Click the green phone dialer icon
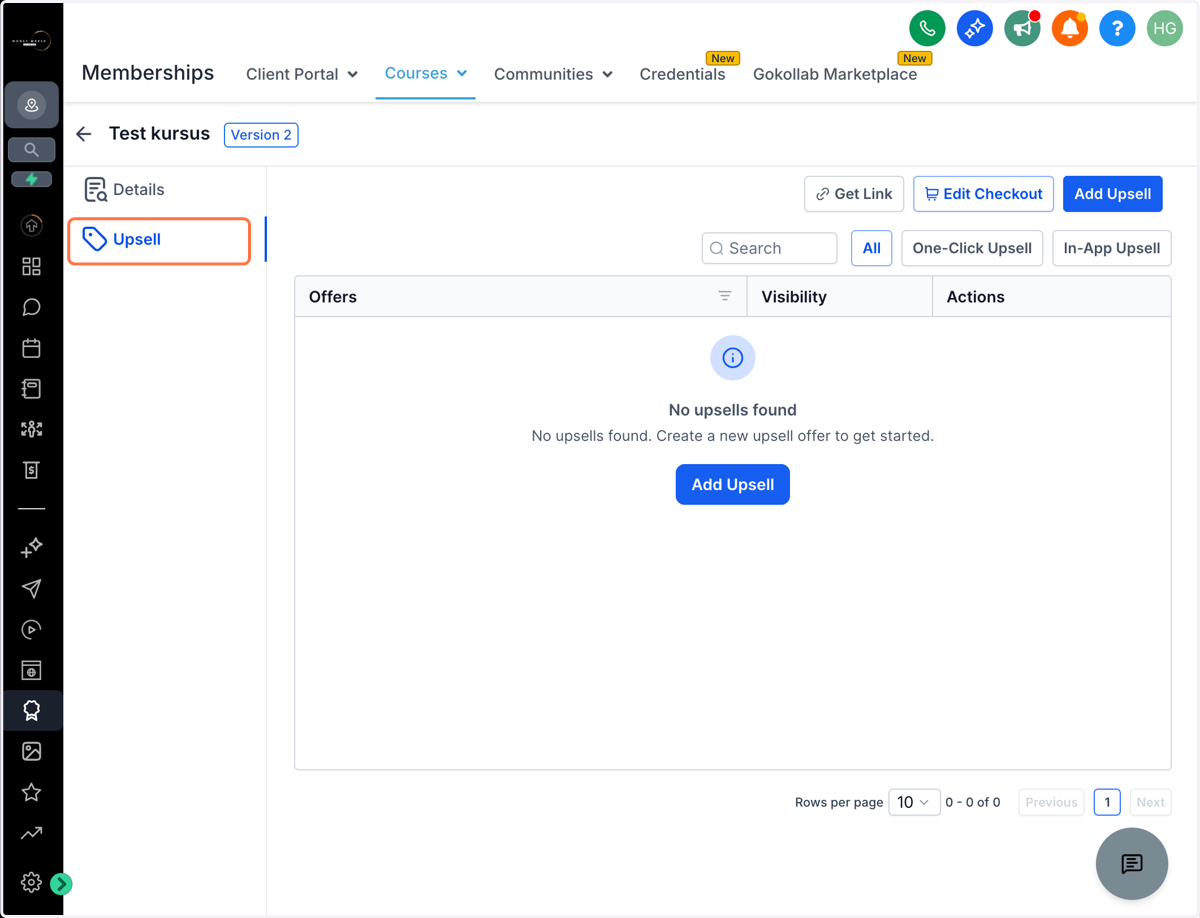The width and height of the screenshot is (1200, 918). (x=927, y=28)
